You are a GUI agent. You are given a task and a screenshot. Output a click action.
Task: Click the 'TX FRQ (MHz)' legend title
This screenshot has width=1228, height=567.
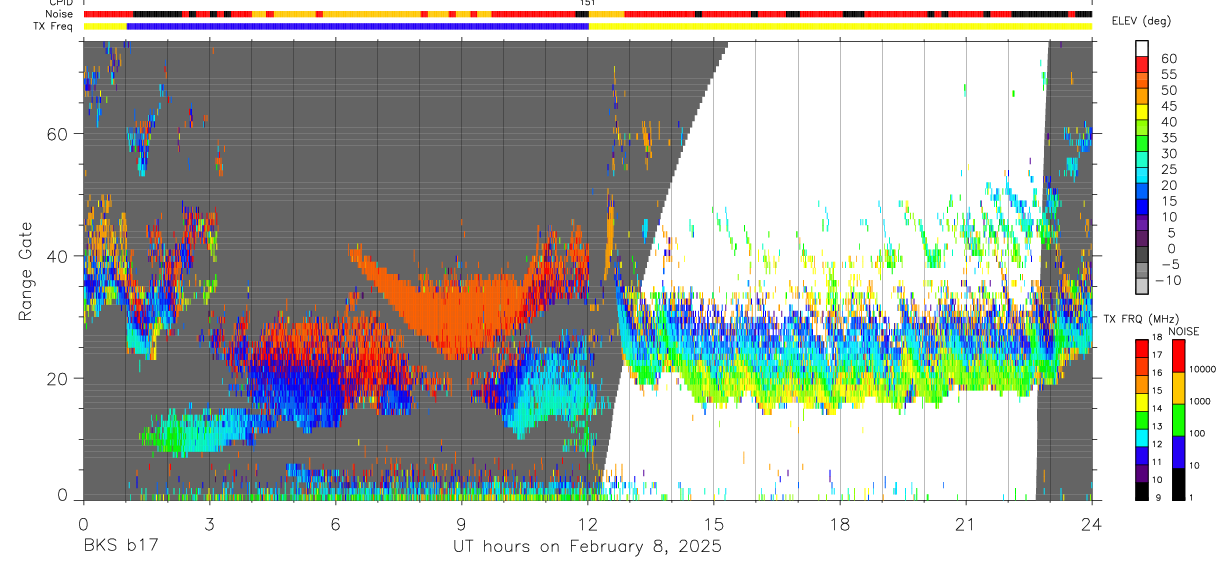pos(1141,319)
